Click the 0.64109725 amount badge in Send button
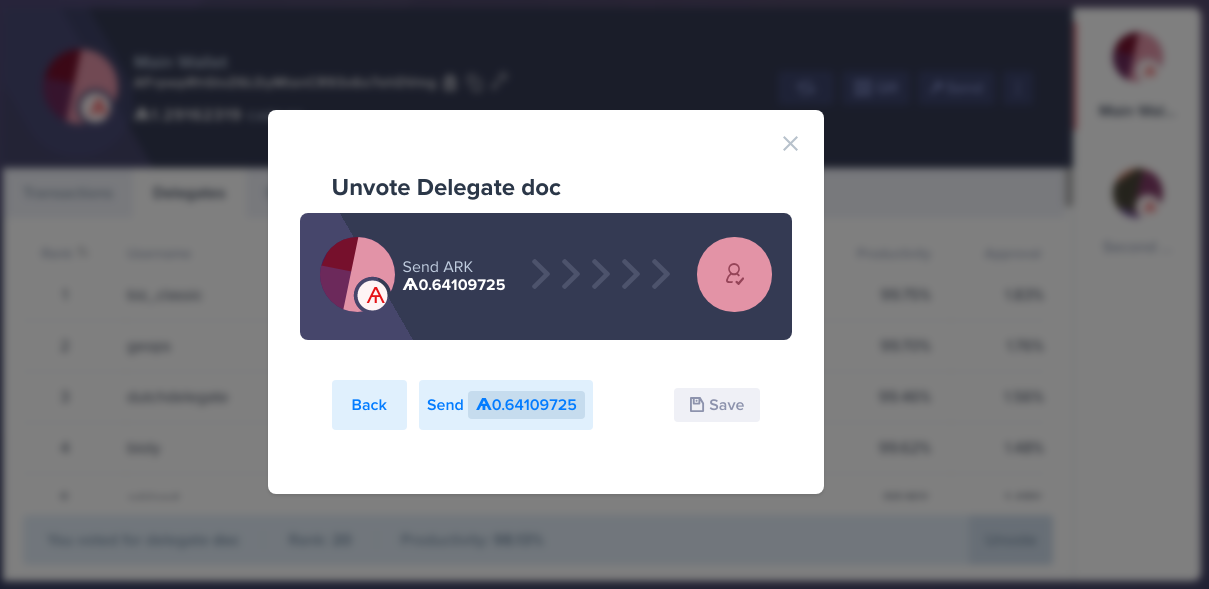The height and width of the screenshot is (589, 1209). [x=526, y=405]
